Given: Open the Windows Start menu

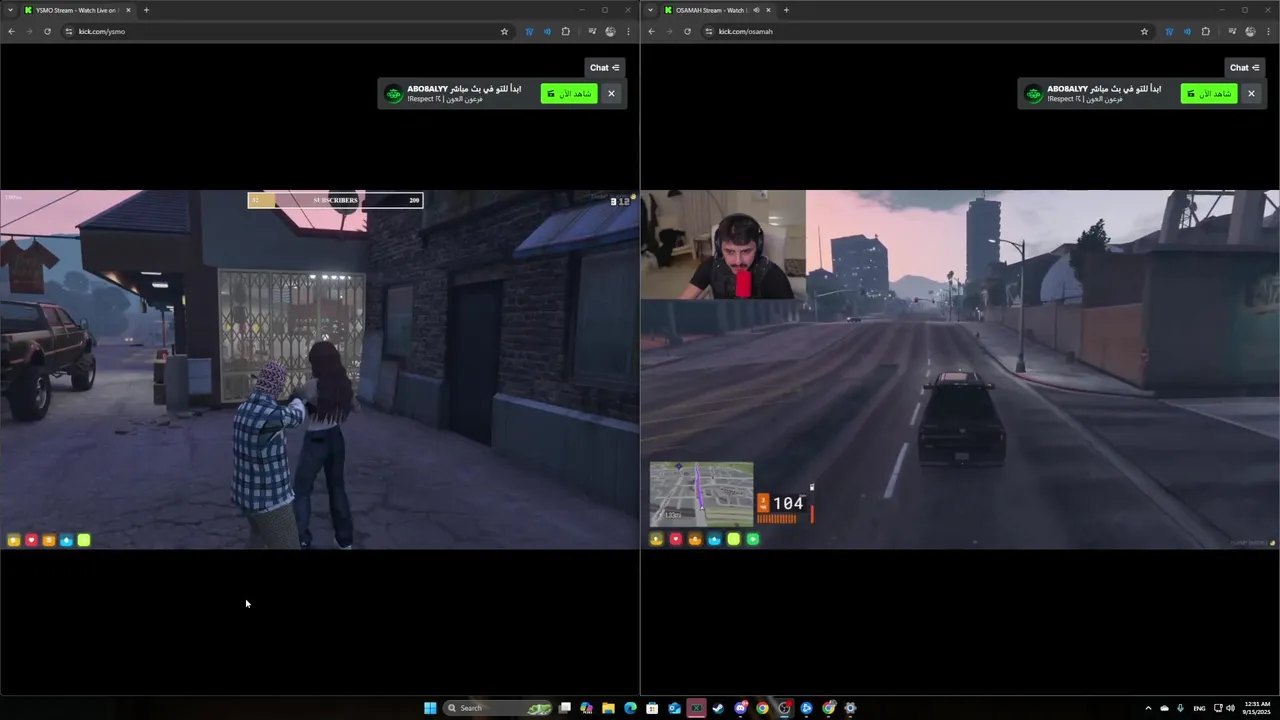Looking at the screenshot, I should 430,708.
